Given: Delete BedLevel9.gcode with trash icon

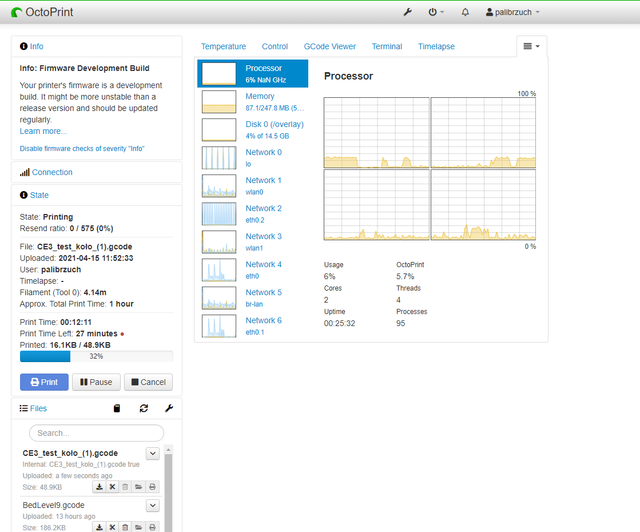Looking at the screenshot, I should pos(125,527).
